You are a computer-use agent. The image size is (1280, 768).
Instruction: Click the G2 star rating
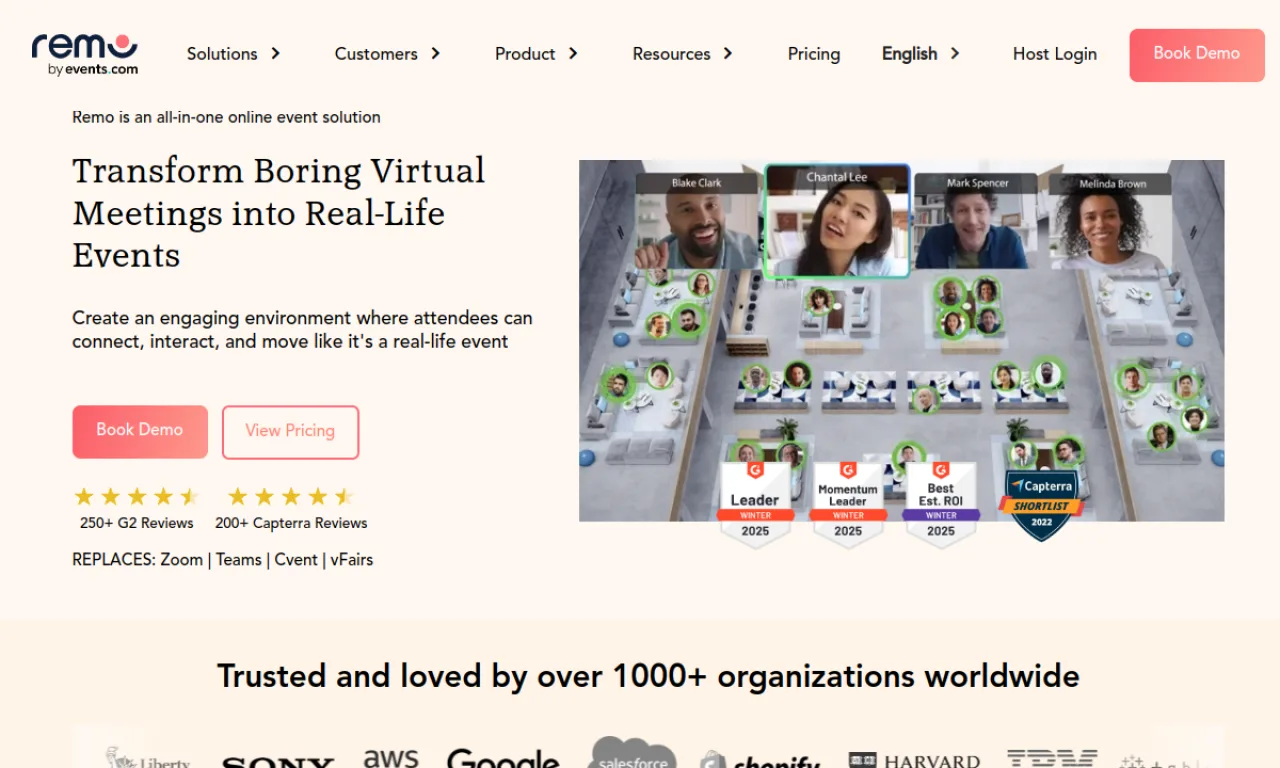[137, 497]
